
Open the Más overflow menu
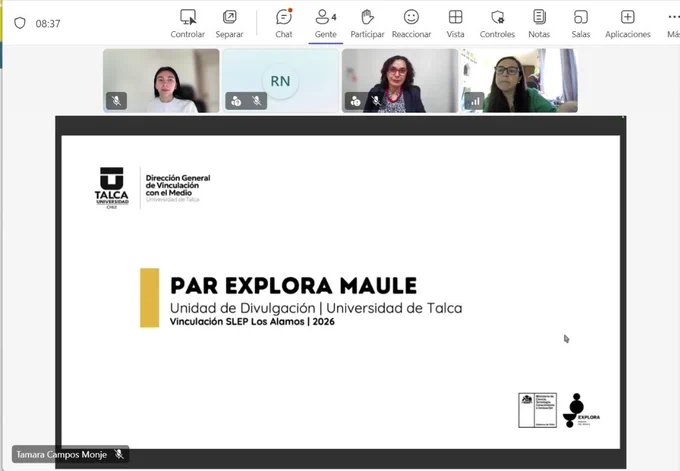click(673, 24)
